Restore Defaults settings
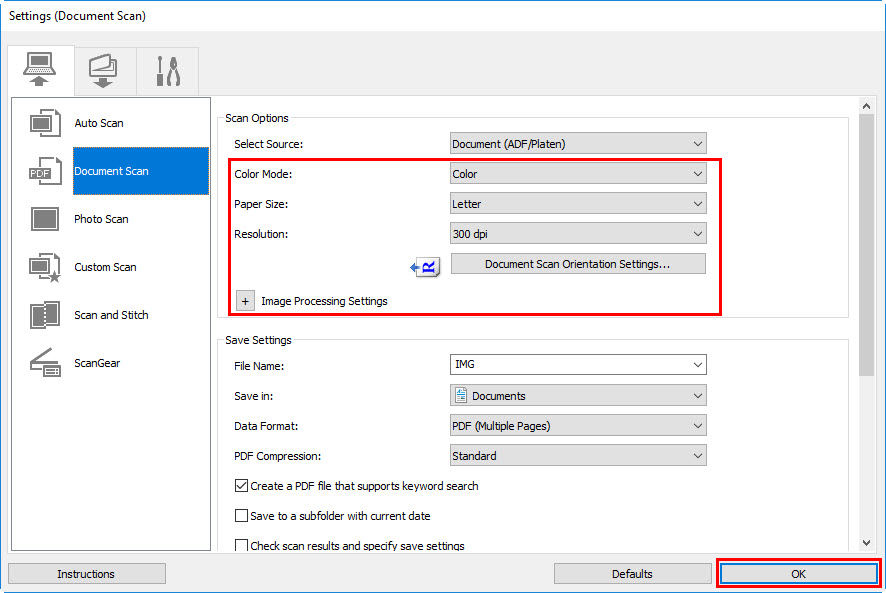The image size is (886, 593). (632, 573)
